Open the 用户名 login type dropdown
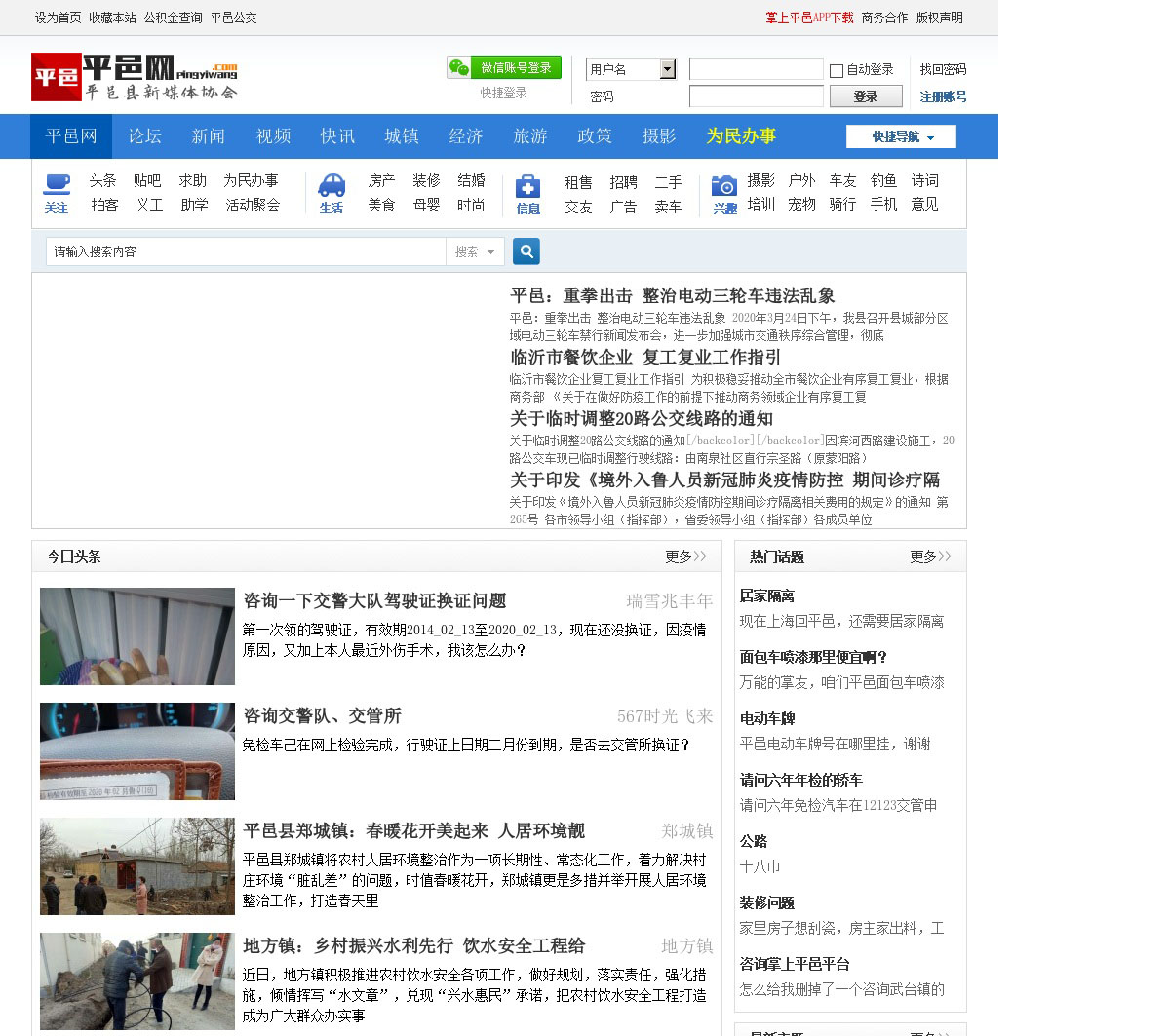 pos(667,69)
